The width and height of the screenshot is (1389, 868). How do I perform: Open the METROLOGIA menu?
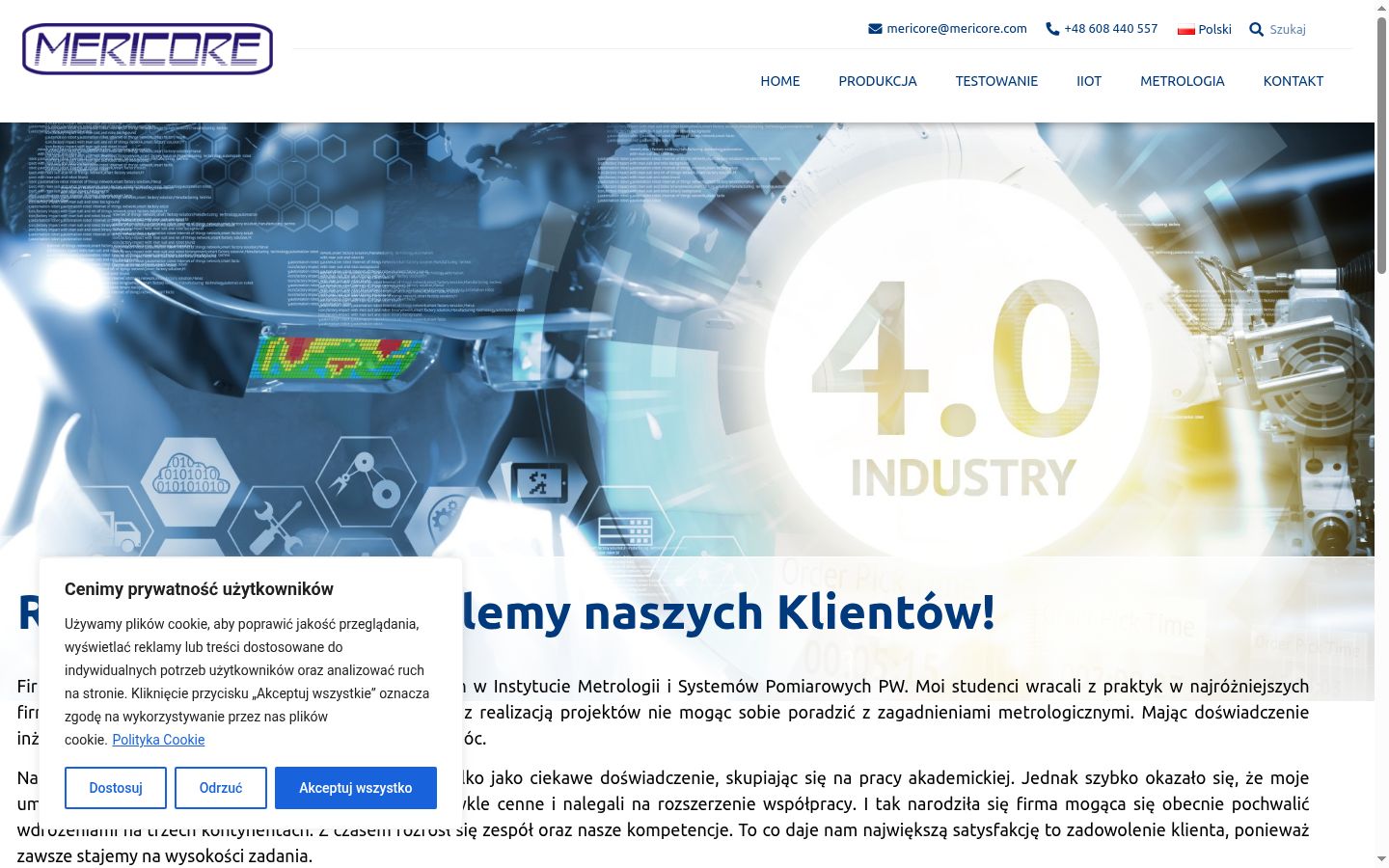1183,81
